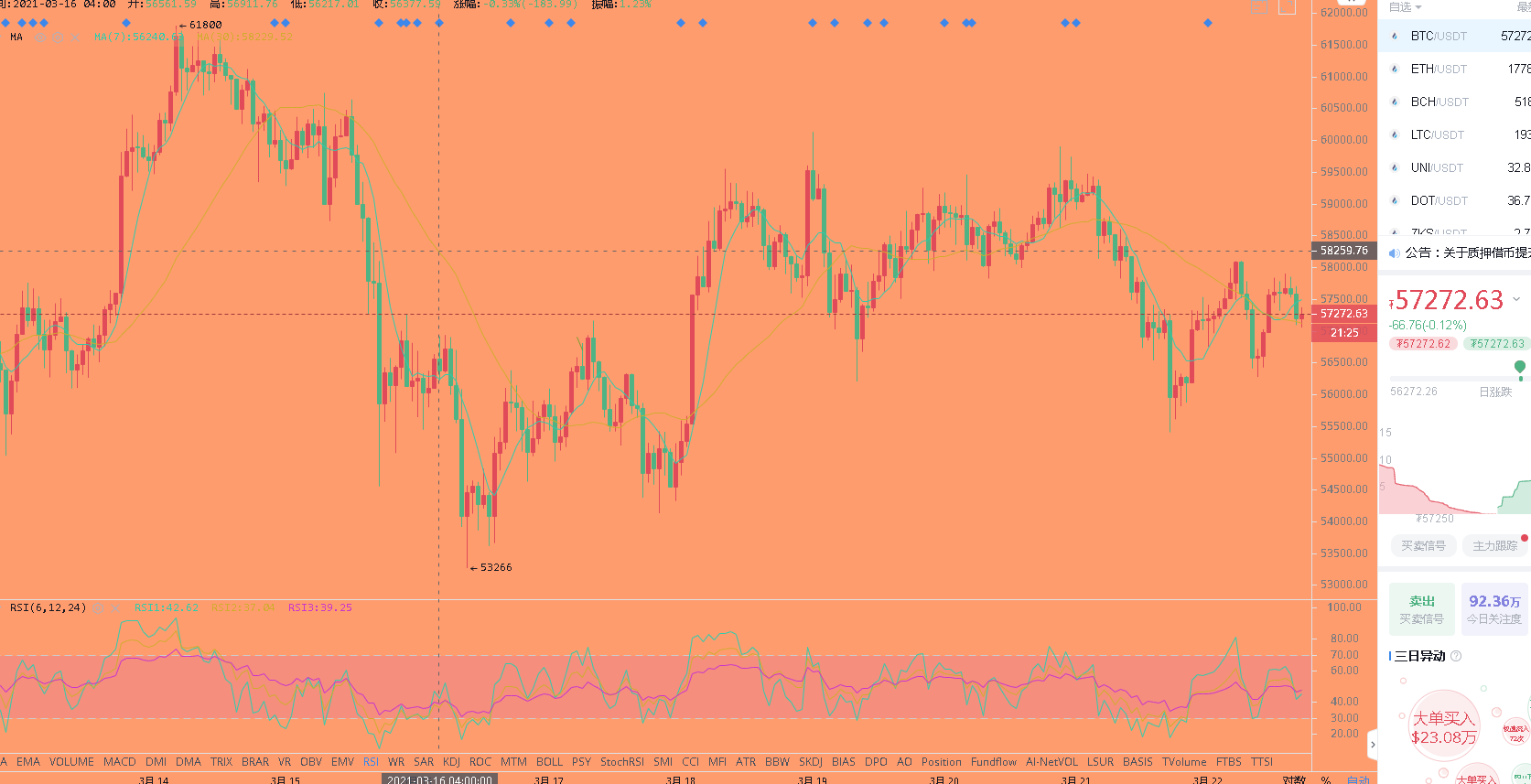Click the 57272.63 current price axis label
This screenshot has width=1531, height=784.
click(1344, 314)
